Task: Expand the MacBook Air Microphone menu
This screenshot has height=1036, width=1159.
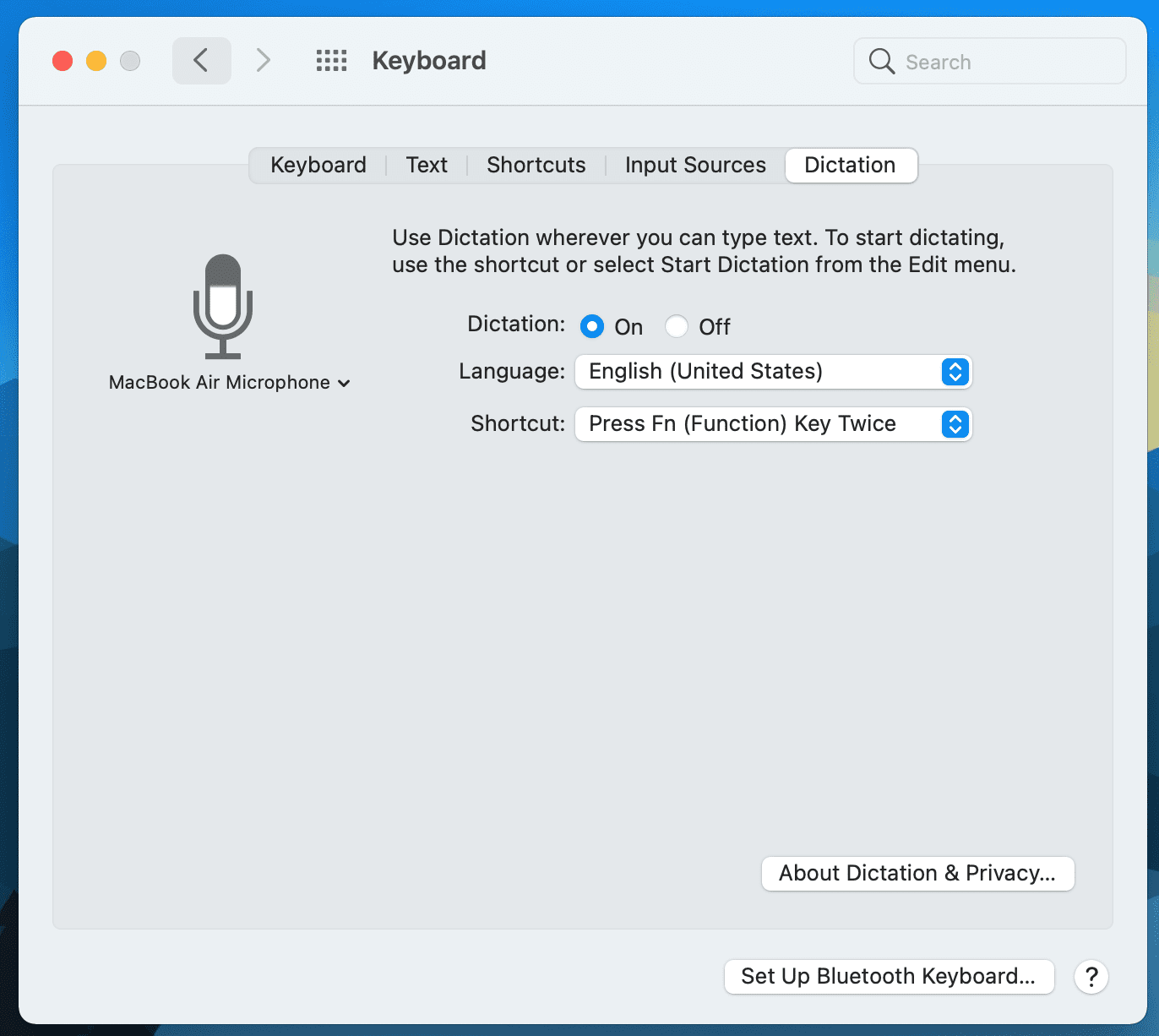Action: pyautogui.click(x=229, y=383)
